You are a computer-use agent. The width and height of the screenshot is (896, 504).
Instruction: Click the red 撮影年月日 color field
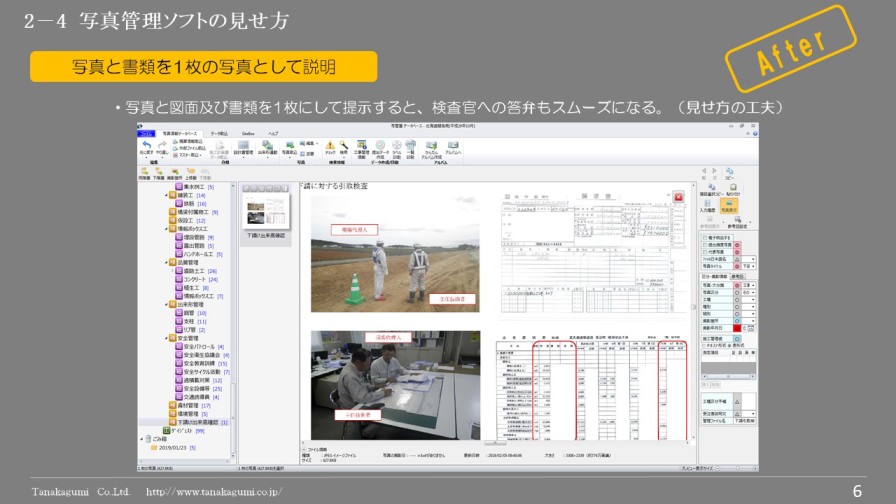tap(738, 327)
